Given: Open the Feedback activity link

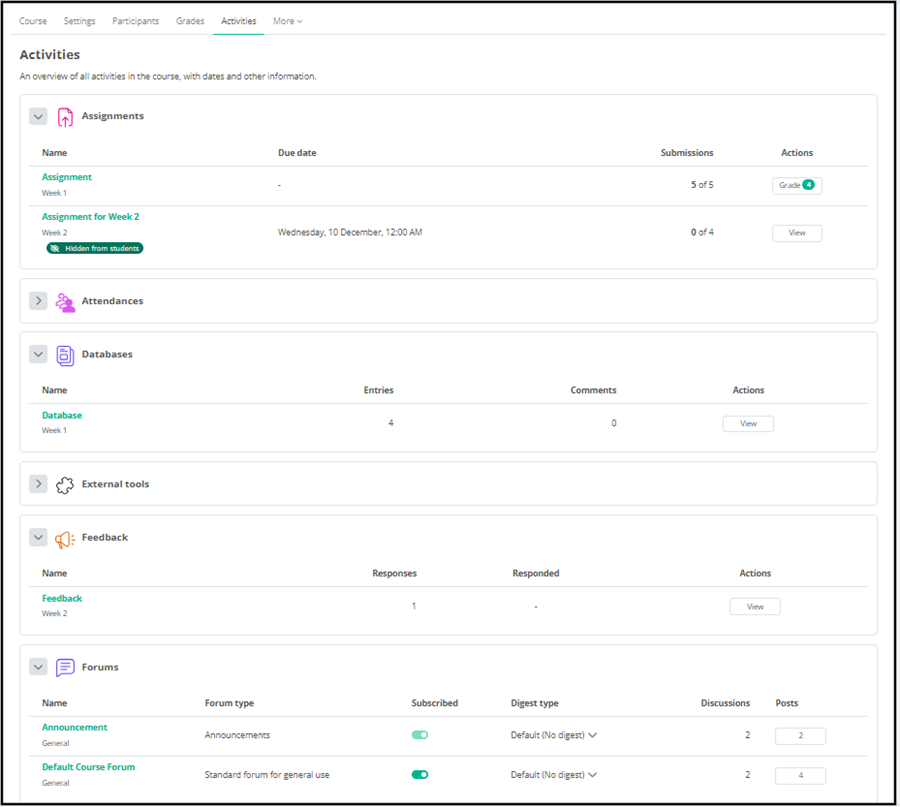Looking at the screenshot, I should 62,598.
